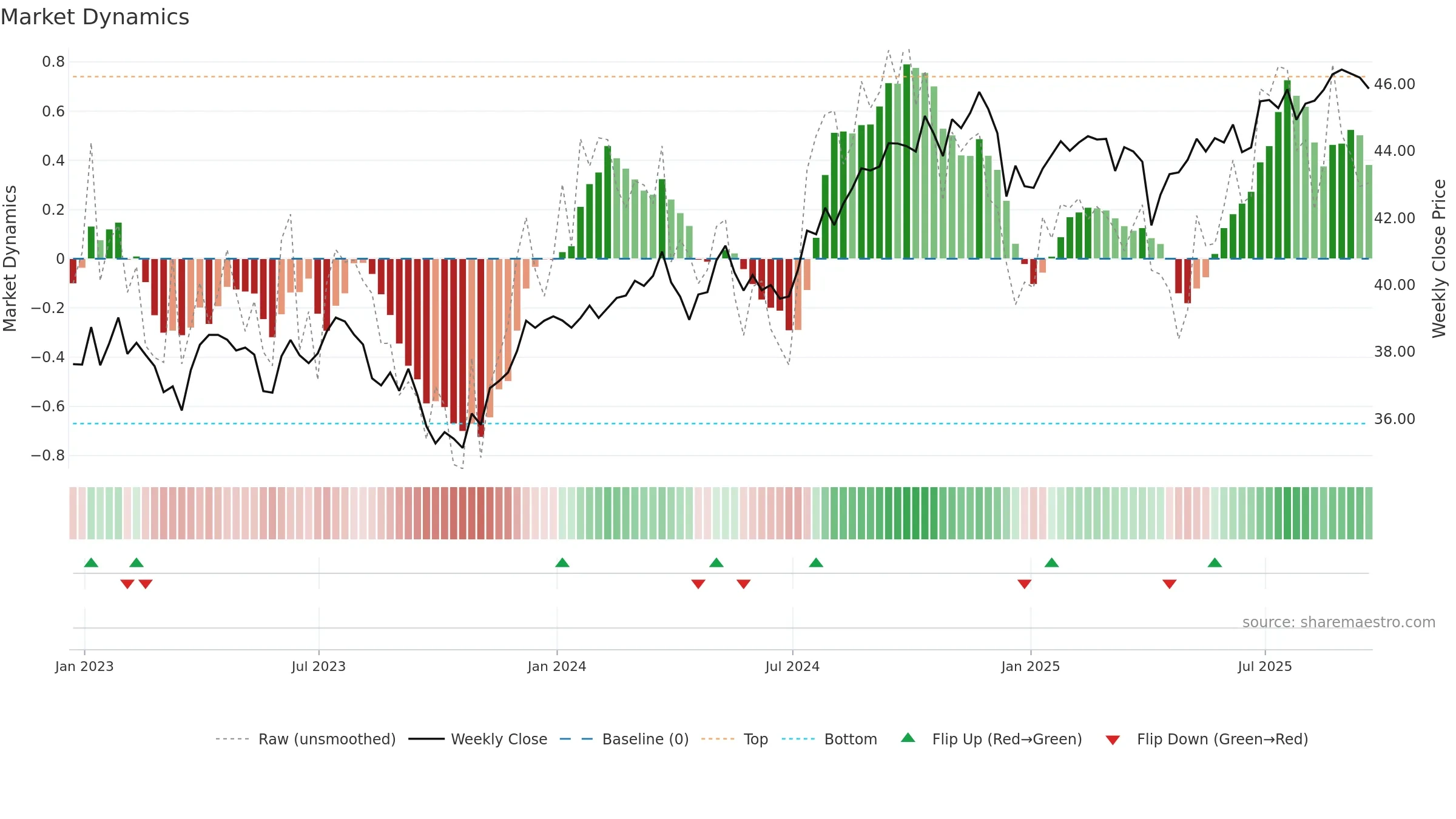Screen dimensions: 1456x819
Task: Click the first green flip-up marker in January 2023
Action: tap(91, 562)
